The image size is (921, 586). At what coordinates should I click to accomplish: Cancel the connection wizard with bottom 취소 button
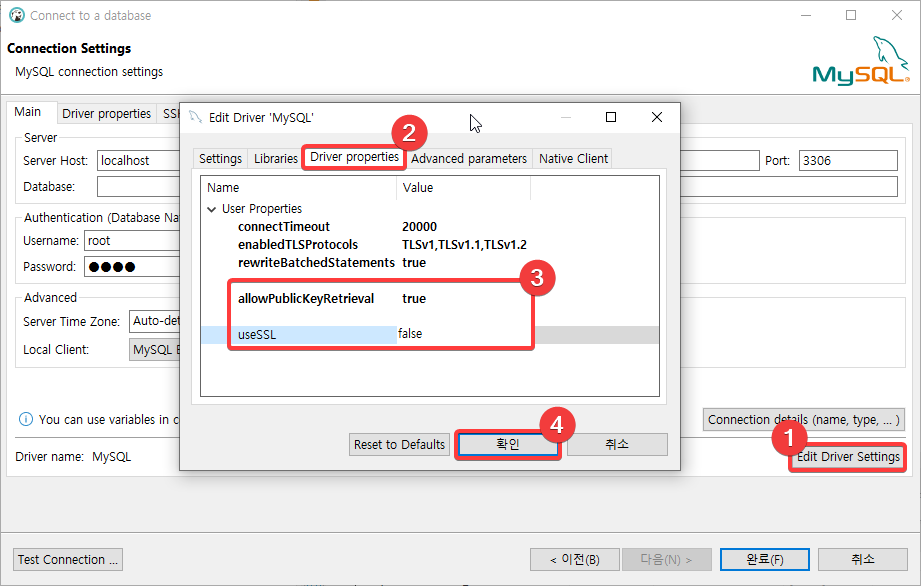point(862,560)
